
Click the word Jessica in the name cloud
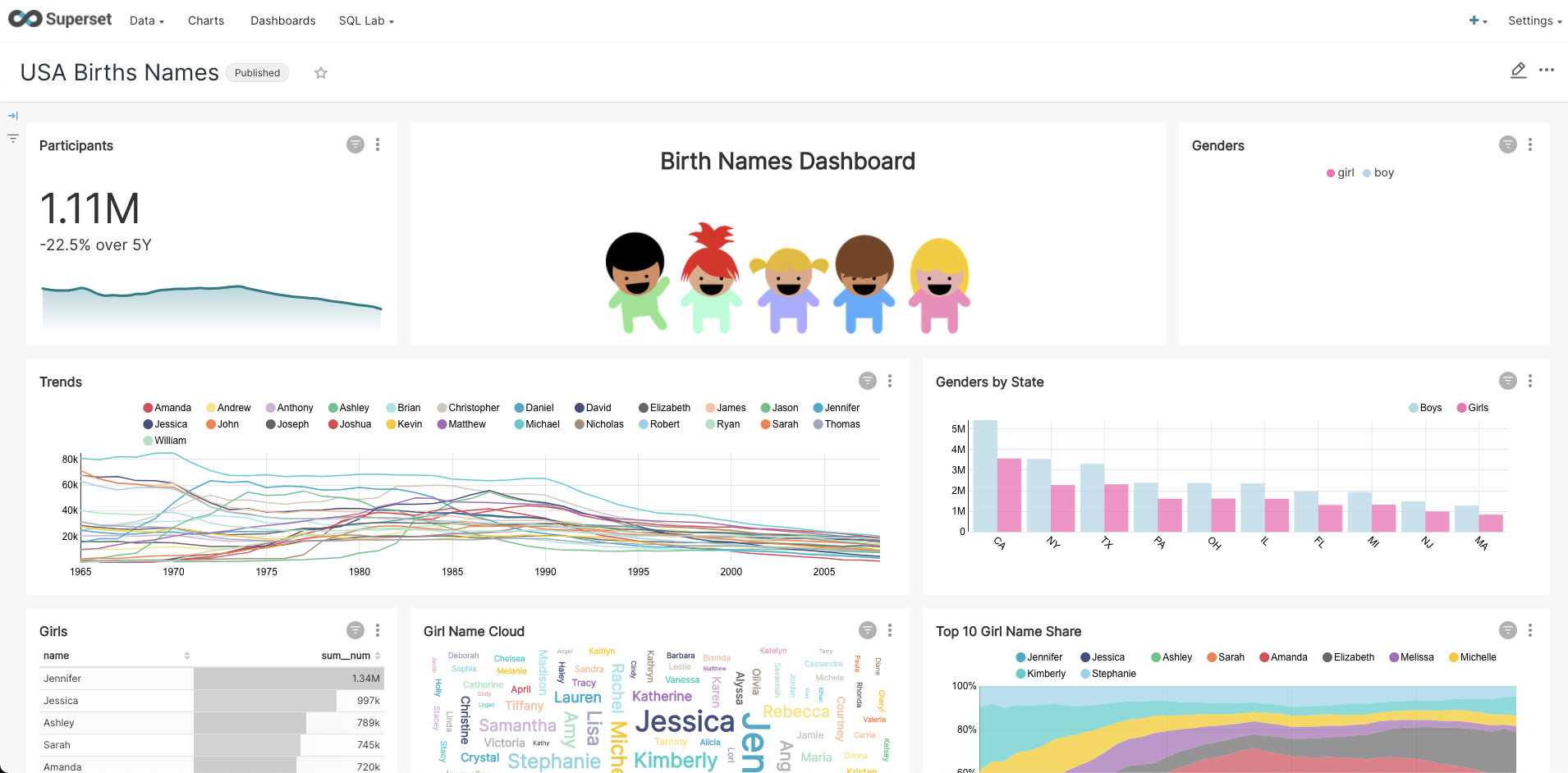(685, 720)
